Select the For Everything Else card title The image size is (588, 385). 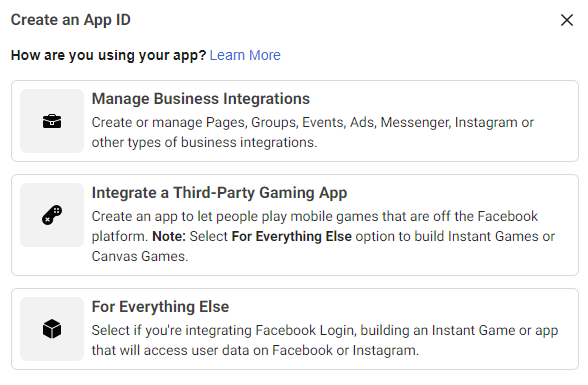point(160,307)
